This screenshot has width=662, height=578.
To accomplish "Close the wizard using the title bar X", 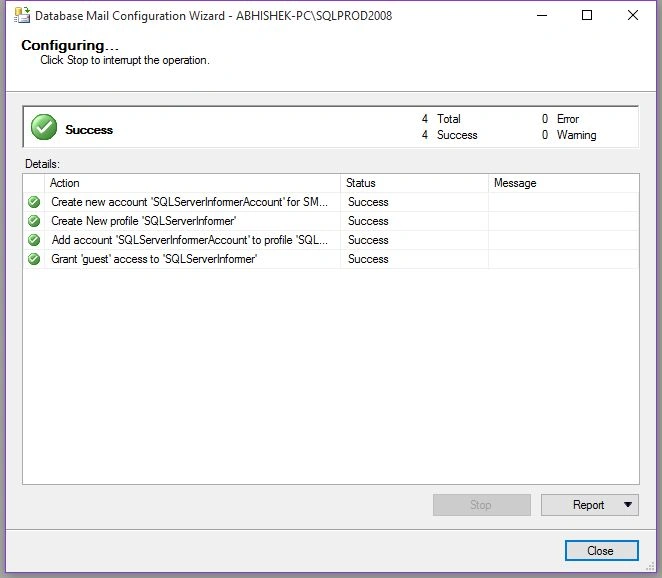I will pyautogui.click(x=632, y=16).
